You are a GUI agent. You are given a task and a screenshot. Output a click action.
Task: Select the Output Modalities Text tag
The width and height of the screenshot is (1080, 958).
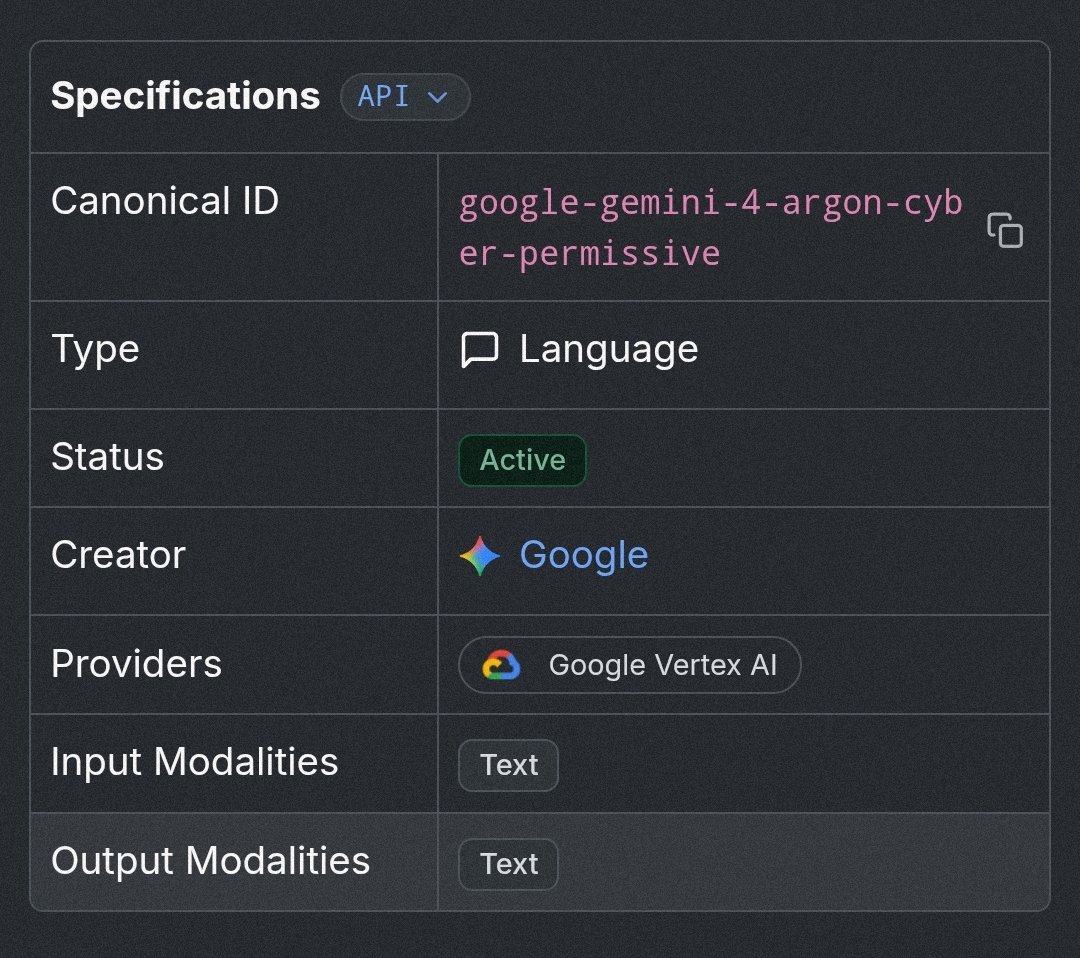tap(508, 864)
